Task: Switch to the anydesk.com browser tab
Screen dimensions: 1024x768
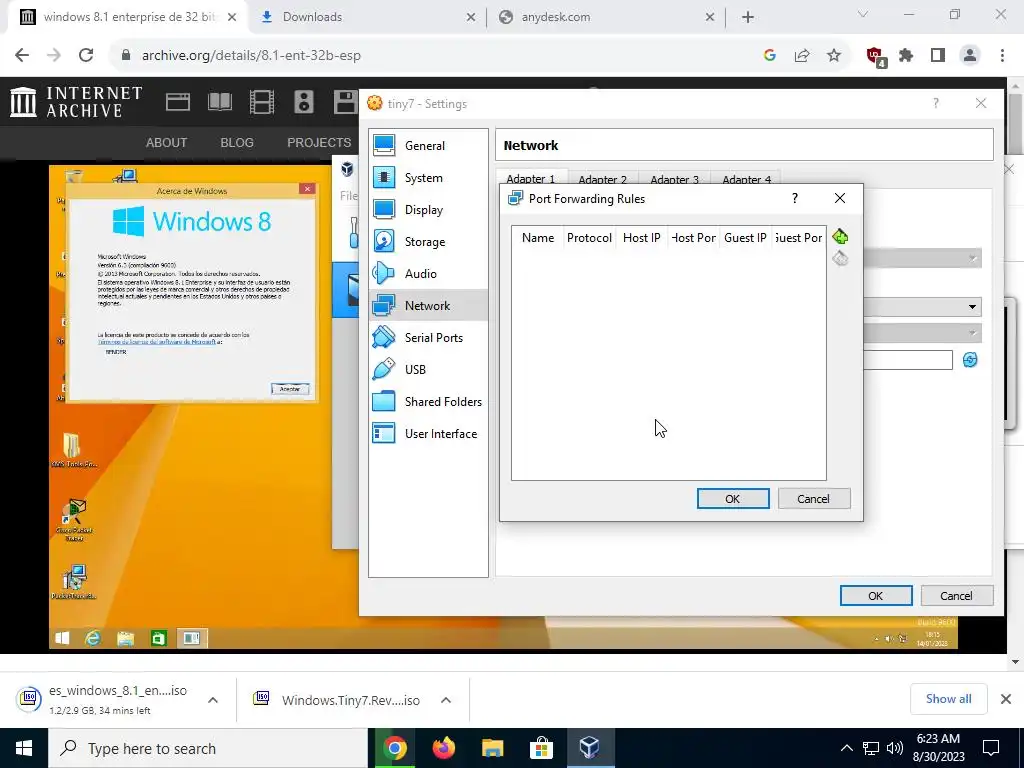Action: pos(606,17)
